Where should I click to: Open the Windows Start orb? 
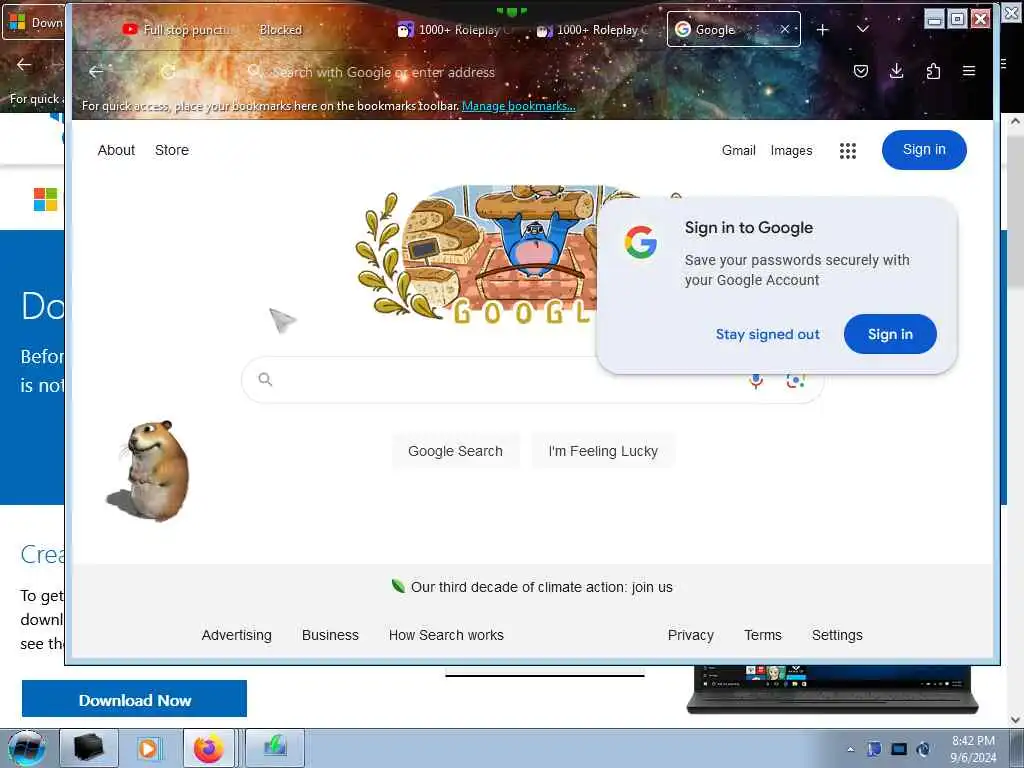tap(26, 748)
